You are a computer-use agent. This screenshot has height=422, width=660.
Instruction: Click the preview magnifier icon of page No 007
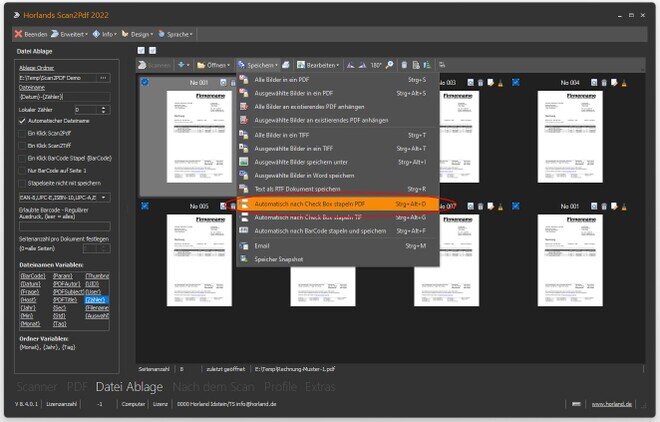pyautogui.click(x=471, y=206)
